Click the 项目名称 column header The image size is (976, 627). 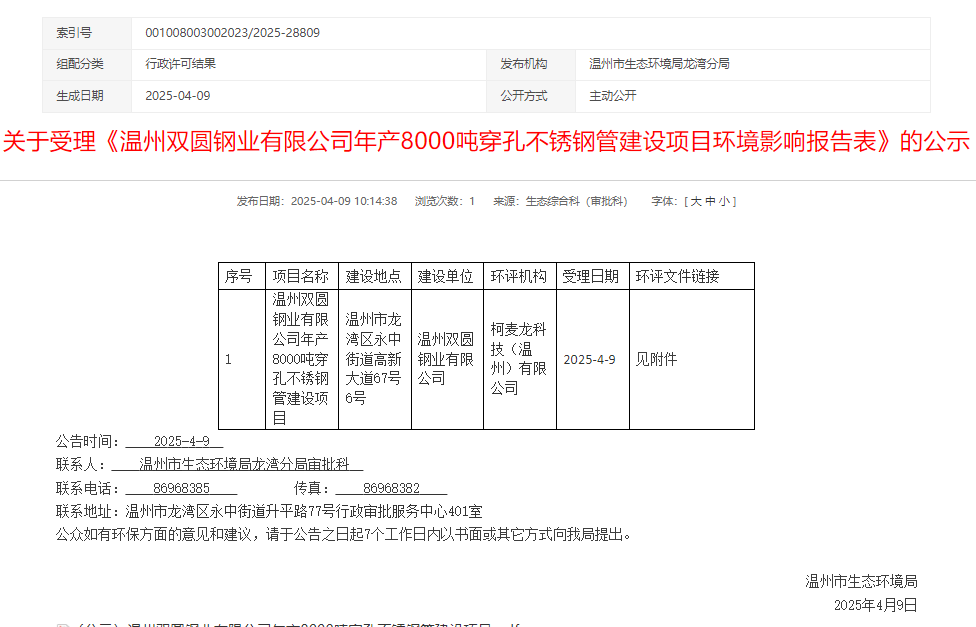pyautogui.click(x=301, y=276)
